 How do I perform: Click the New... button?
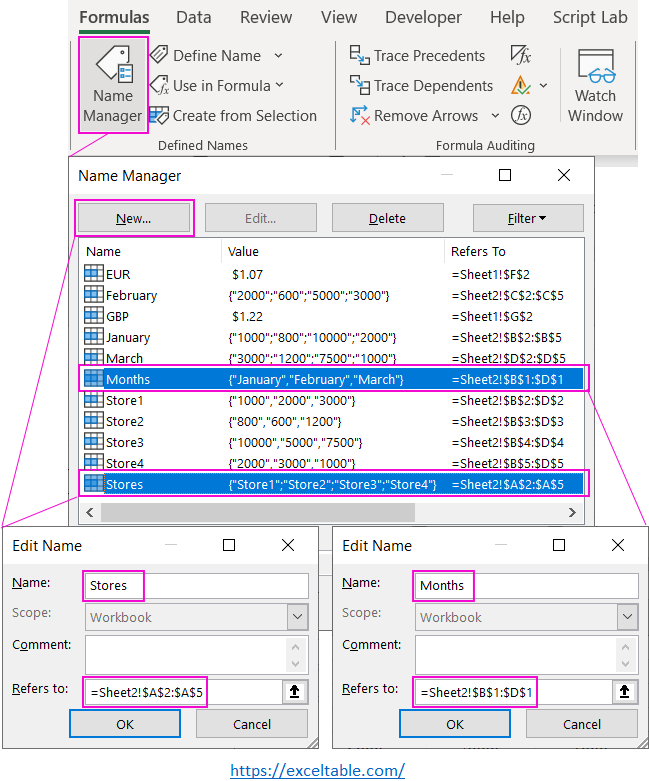tap(133, 218)
